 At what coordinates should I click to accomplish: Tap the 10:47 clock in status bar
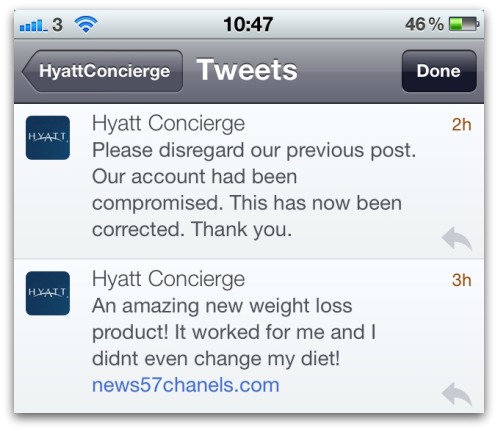[x=248, y=24]
